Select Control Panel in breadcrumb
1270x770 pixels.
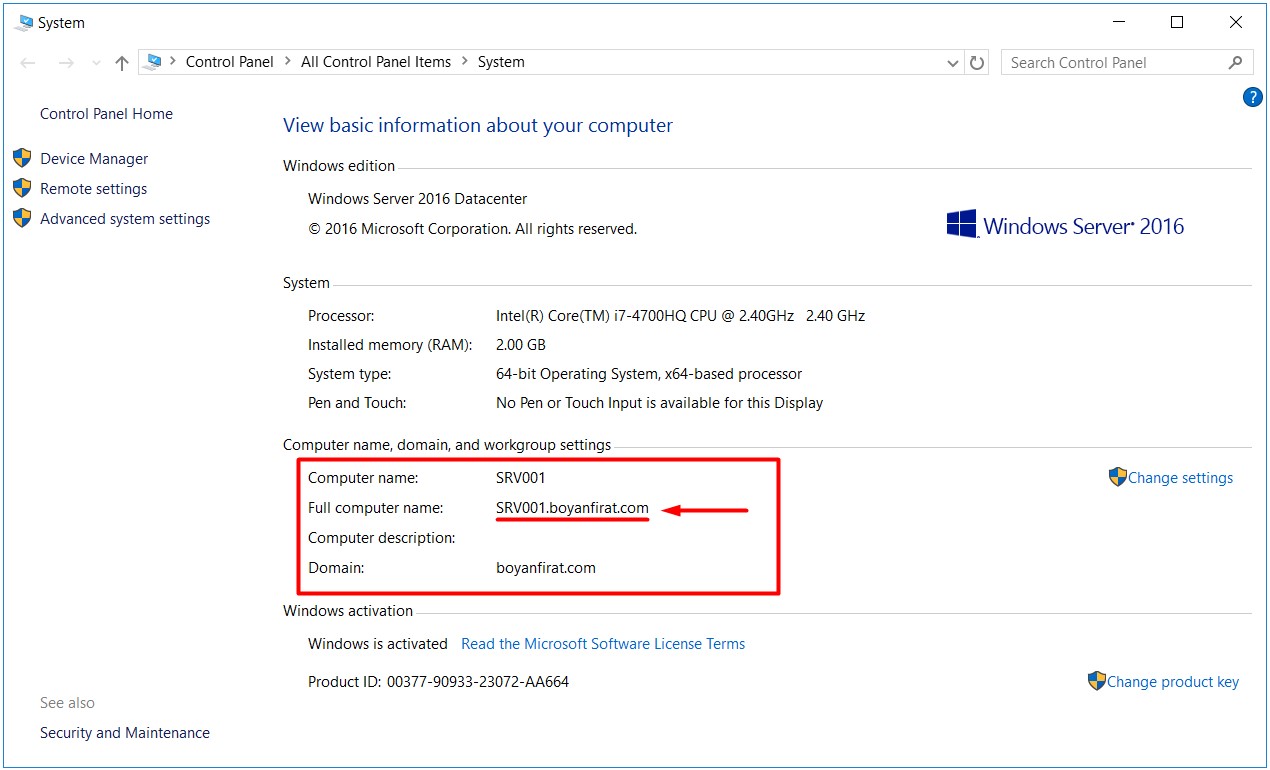click(x=230, y=62)
